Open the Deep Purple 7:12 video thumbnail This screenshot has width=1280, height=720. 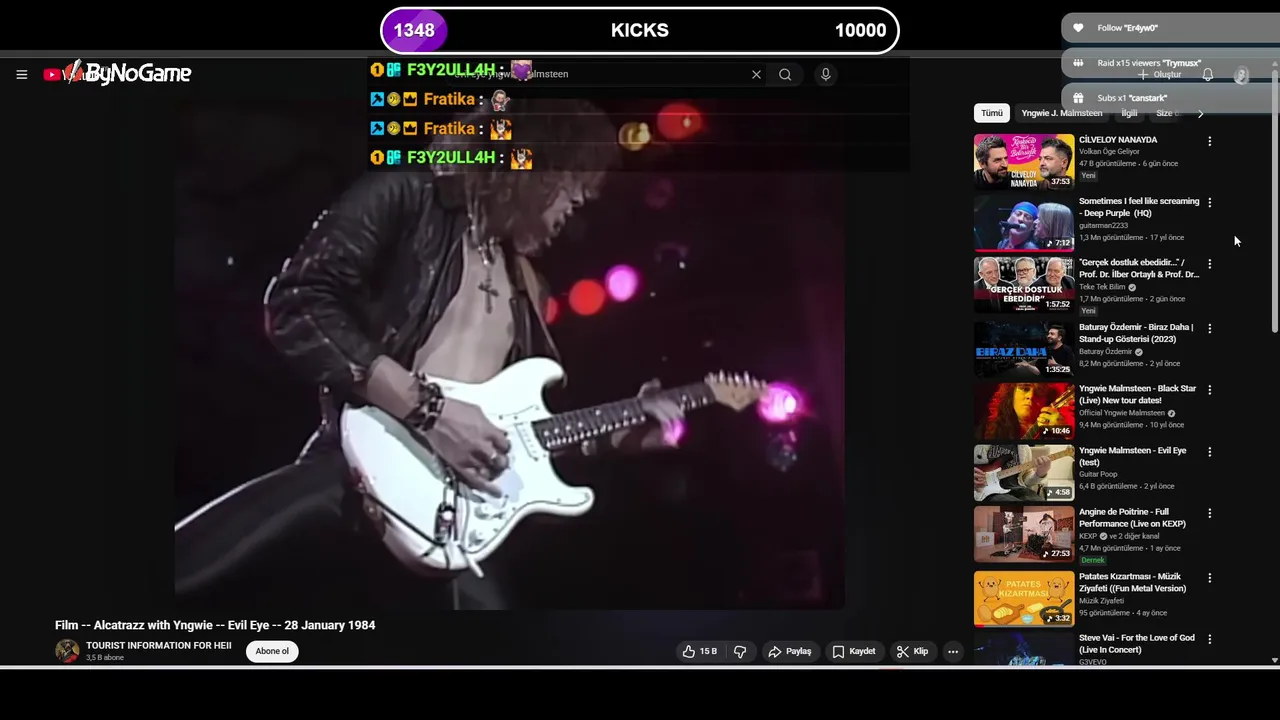click(x=1024, y=222)
